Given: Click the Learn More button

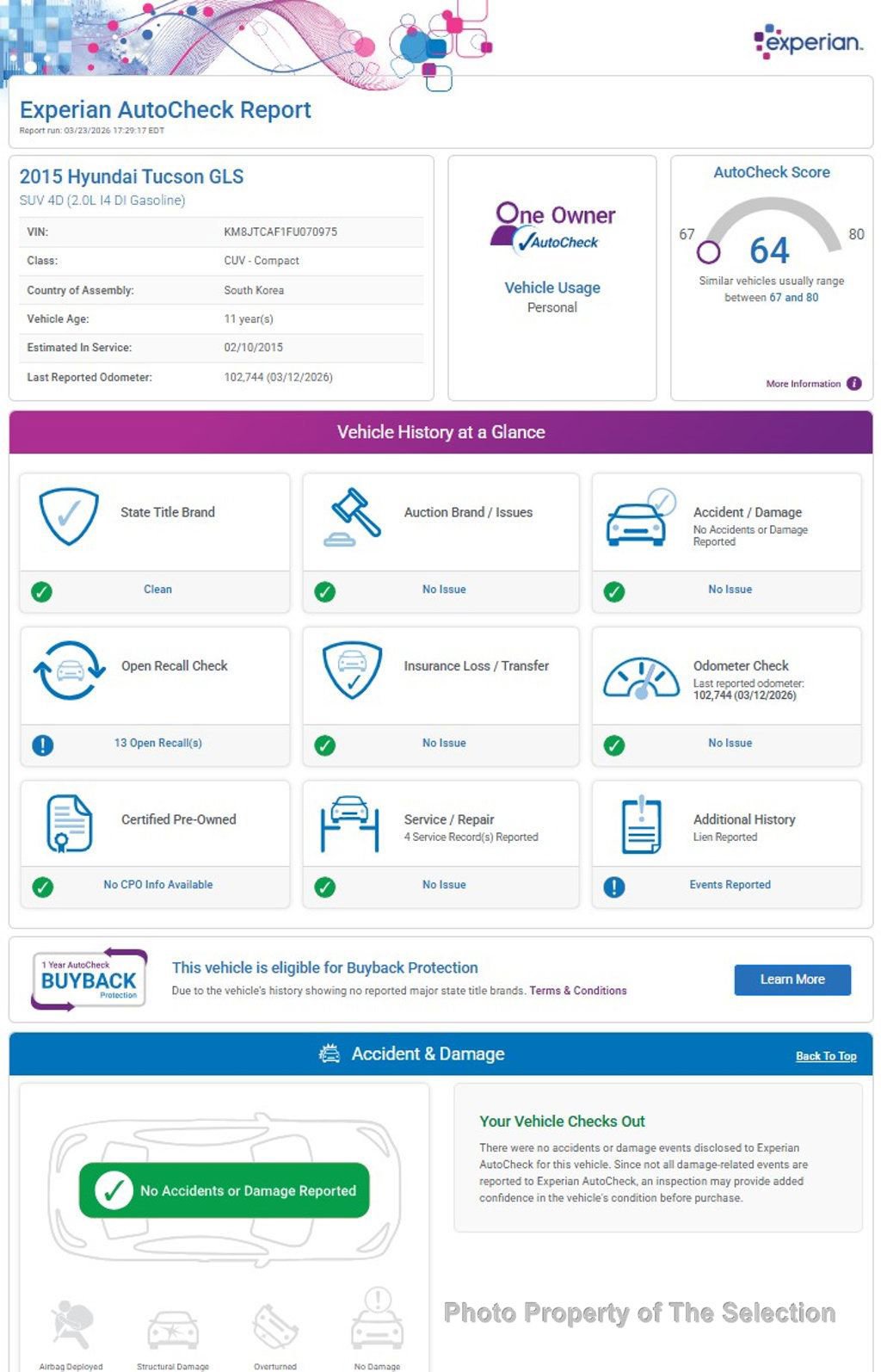Looking at the screenshot, I should (x=792, y=980).
